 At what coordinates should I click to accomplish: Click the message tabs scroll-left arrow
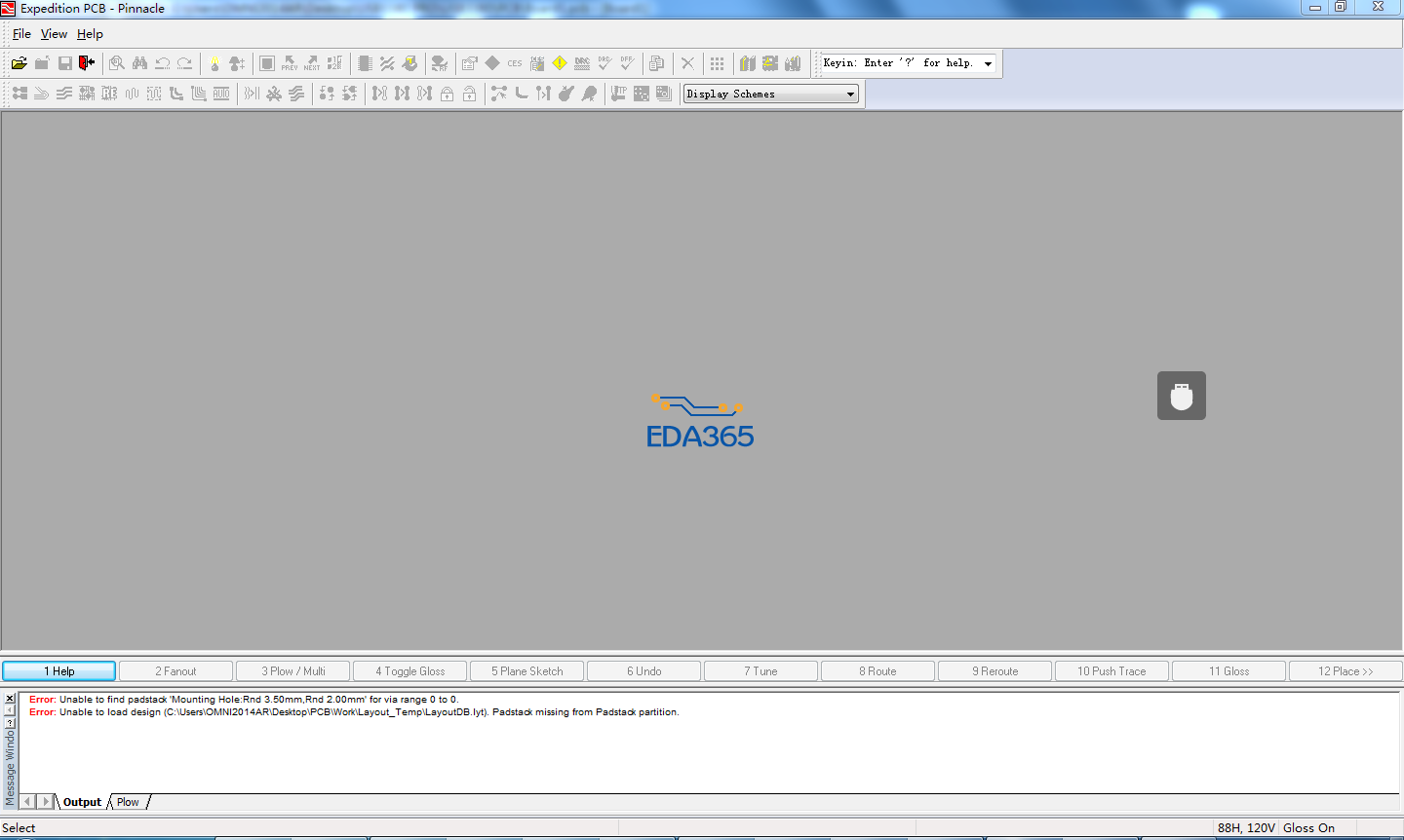[27, 802]
